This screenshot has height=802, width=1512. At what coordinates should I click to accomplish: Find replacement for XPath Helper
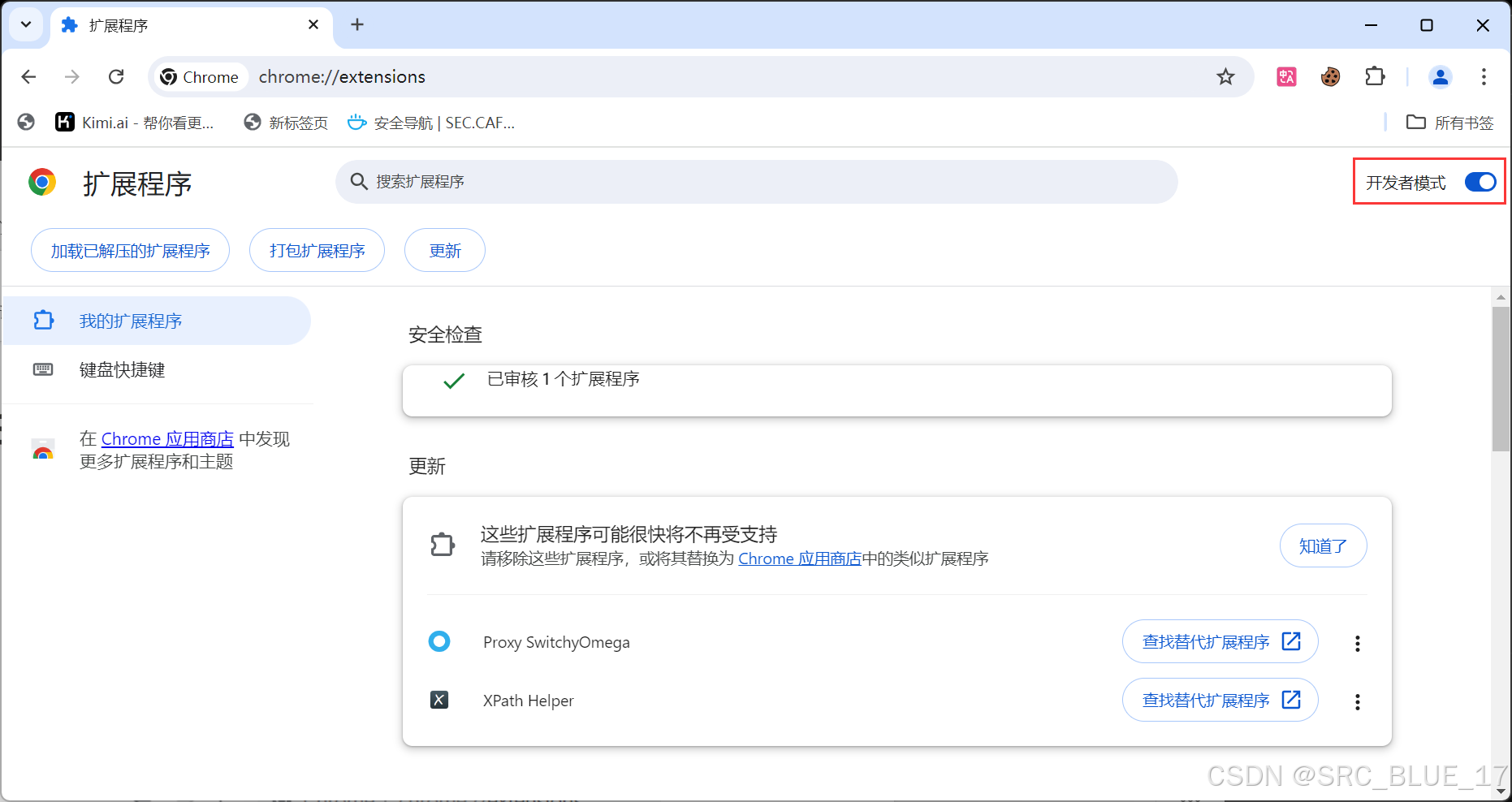(1220, 700)
